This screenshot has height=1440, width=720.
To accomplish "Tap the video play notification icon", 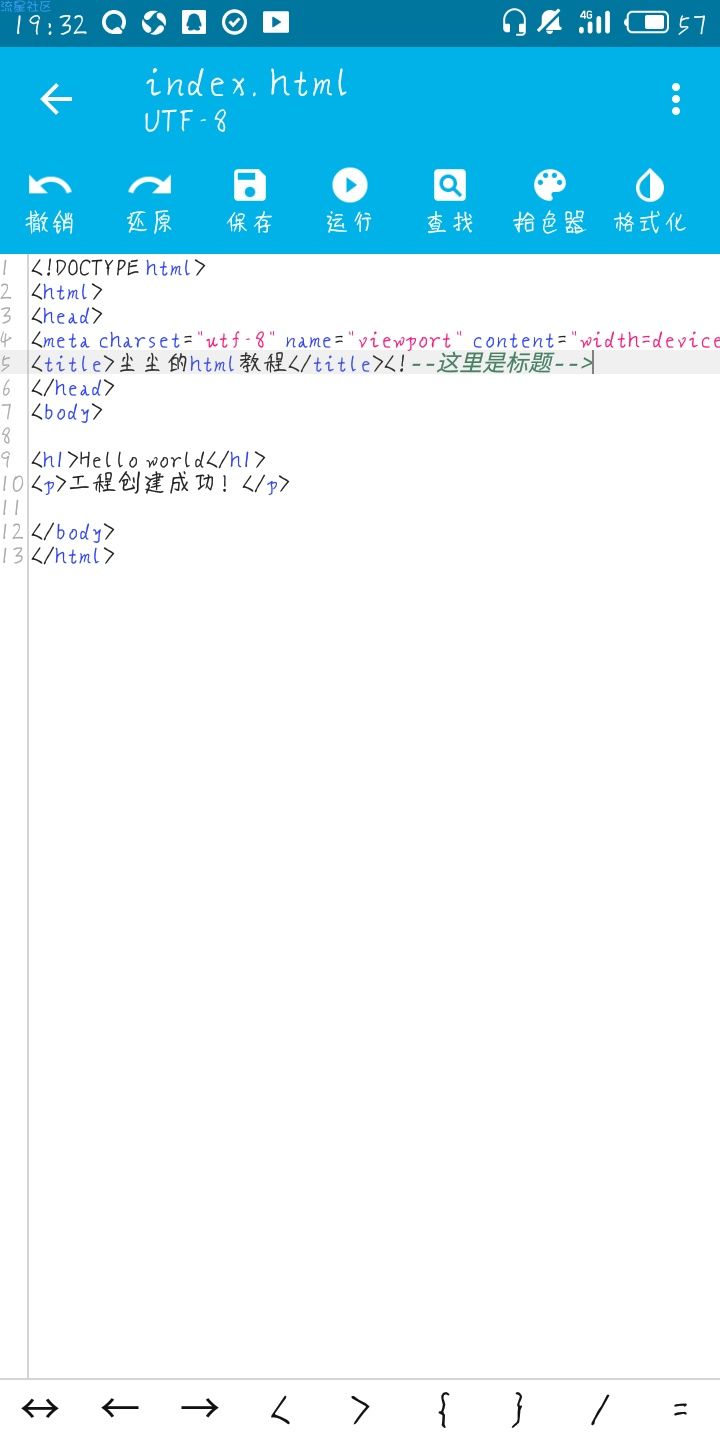I will click(x=276, y=22).
